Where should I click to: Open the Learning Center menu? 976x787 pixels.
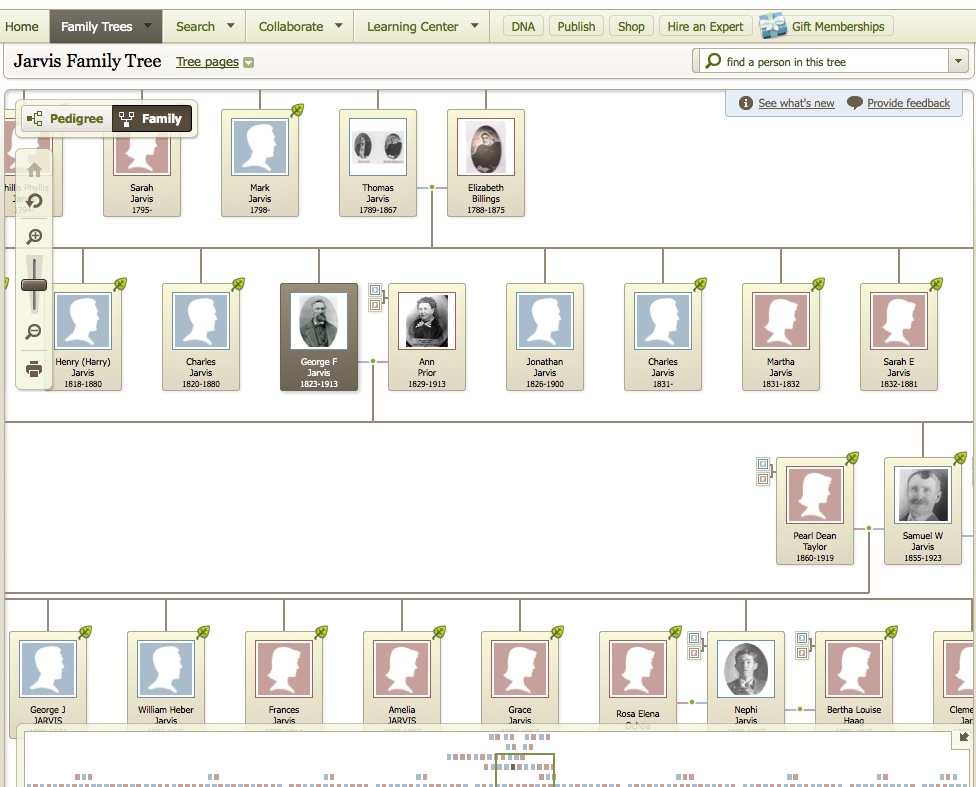[x=422, y=26]
